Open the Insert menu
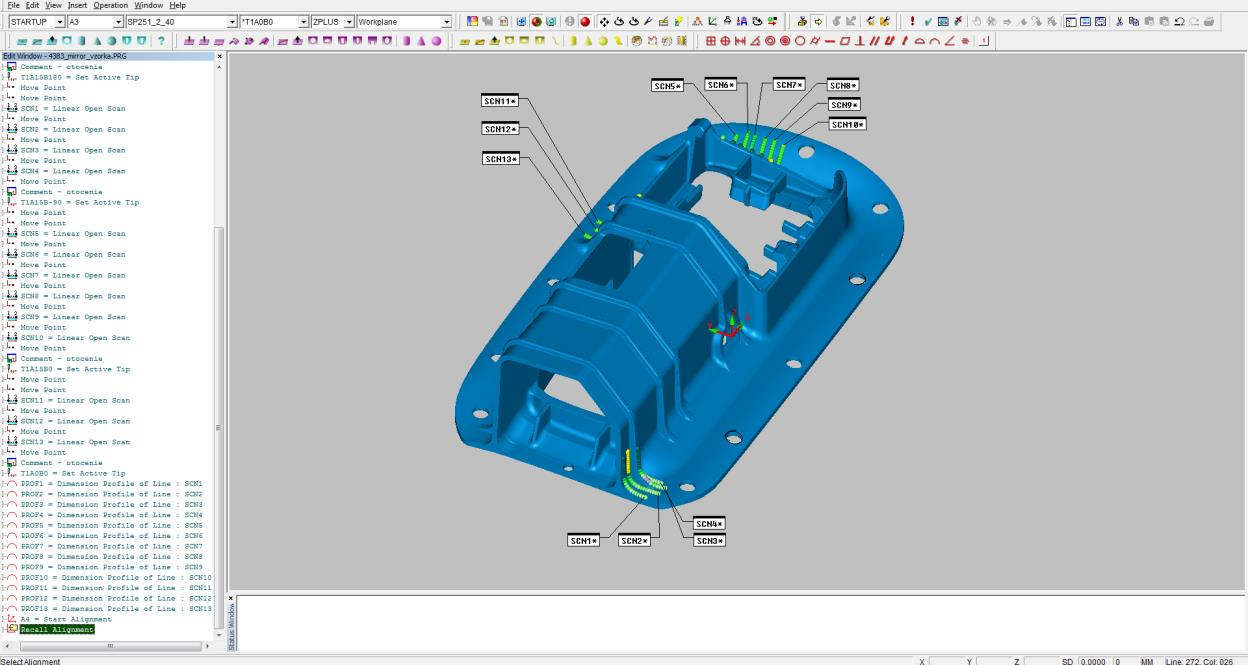Screen dimensions: 1248x665 [x=77, y=5]
